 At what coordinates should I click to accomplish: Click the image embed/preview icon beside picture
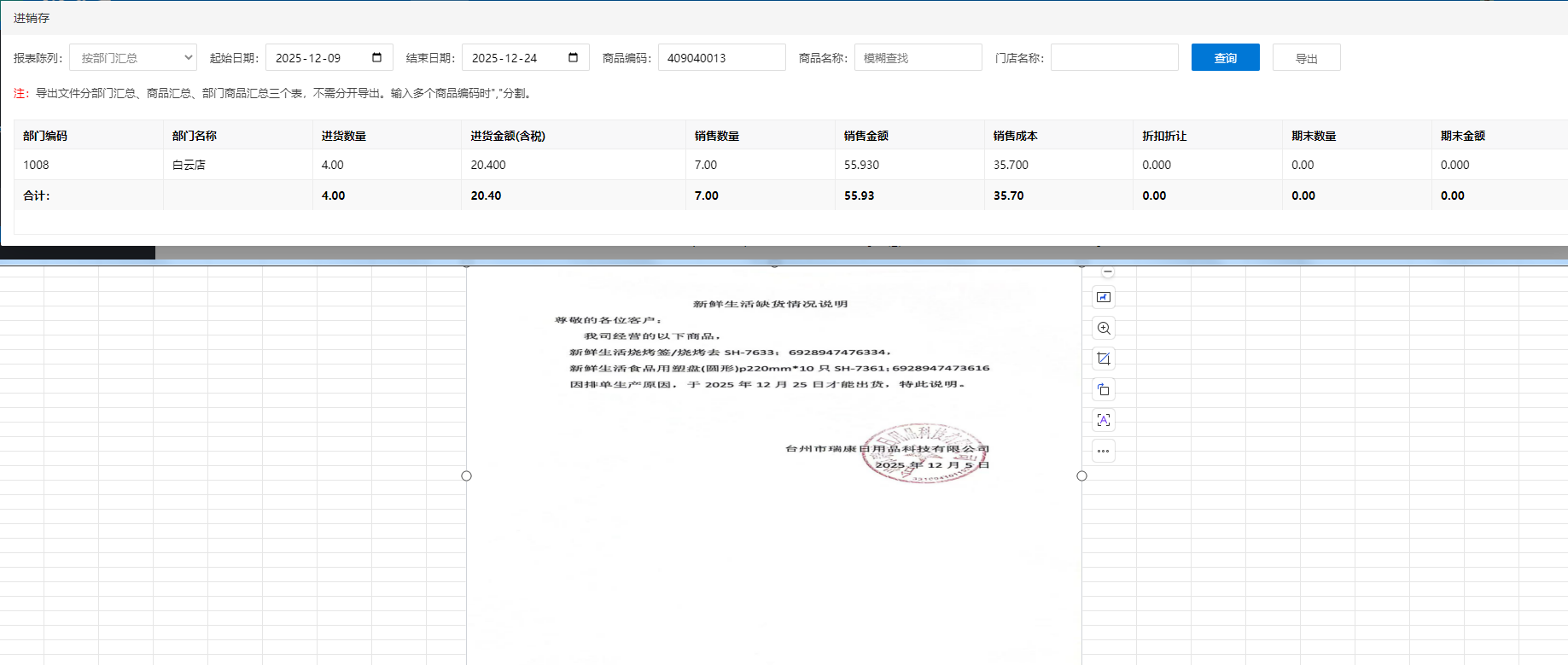[x=1104, y=297]
